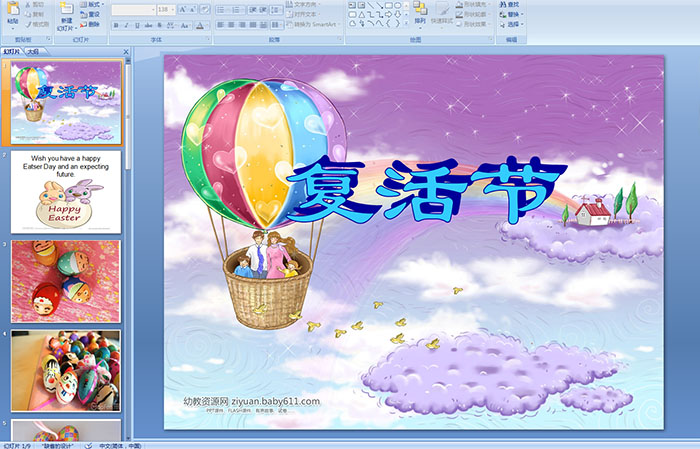This screenshot has height=449, width=700.
Task: Select the Line shape in shapes gallery
Action: coord(370,5)
